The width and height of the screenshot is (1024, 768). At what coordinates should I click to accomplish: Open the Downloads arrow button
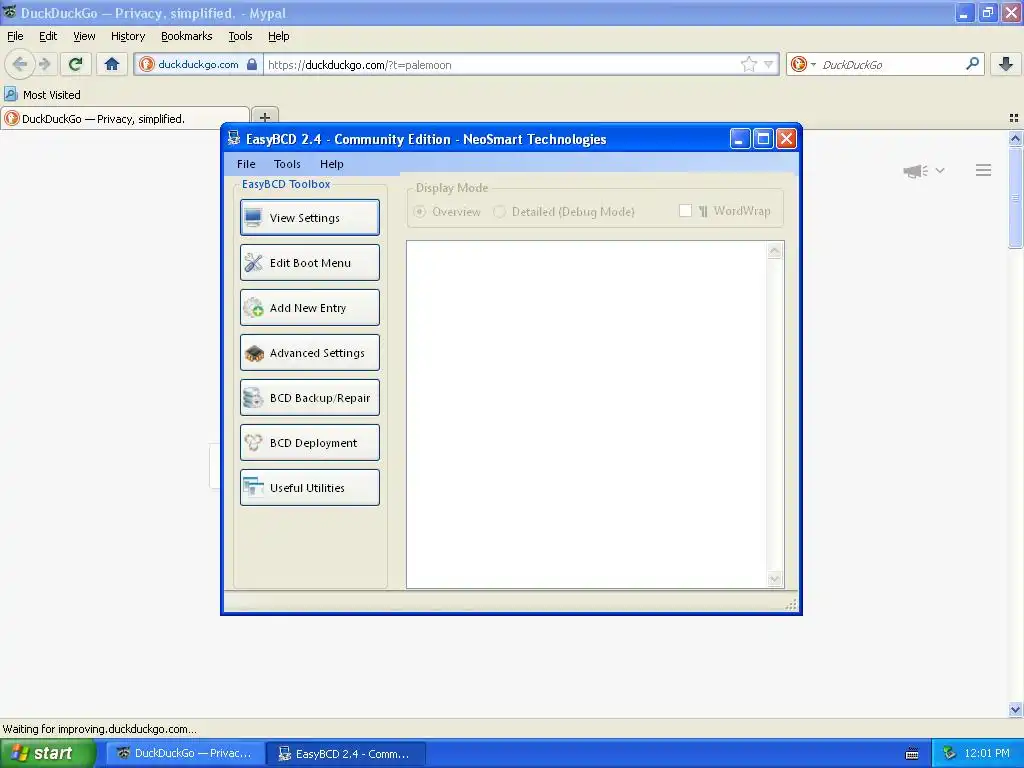(1006, 64)
